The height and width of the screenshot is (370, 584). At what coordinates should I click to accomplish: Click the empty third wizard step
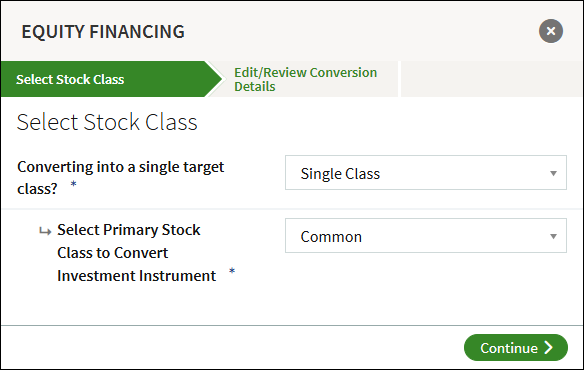click(x=492, y=79)
